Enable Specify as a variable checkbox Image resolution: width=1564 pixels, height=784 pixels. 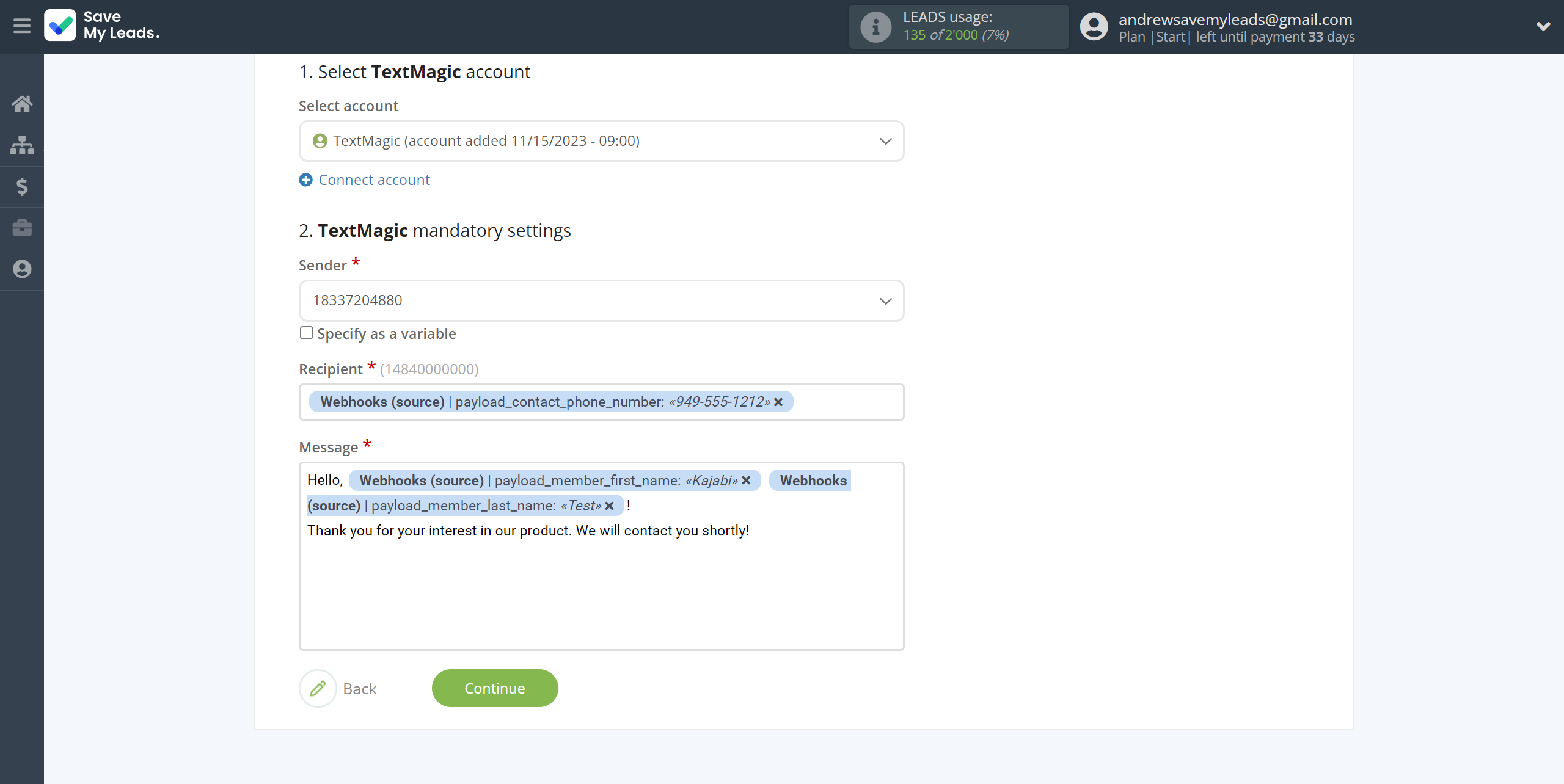[306, 333]
